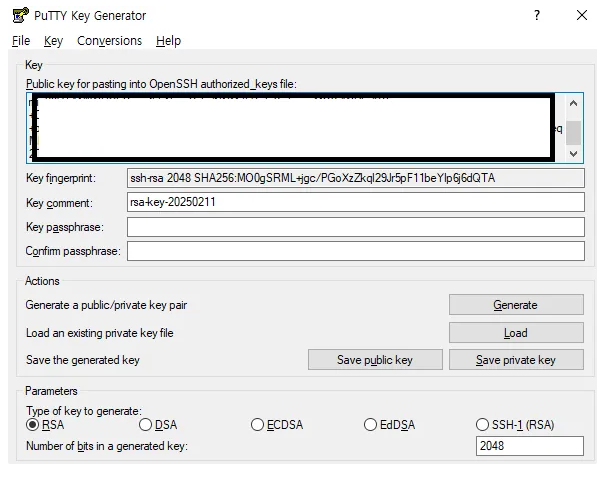This screenshot has width=611, height=478.
Task: Open the File menu
Action: (x=21, y=41)
